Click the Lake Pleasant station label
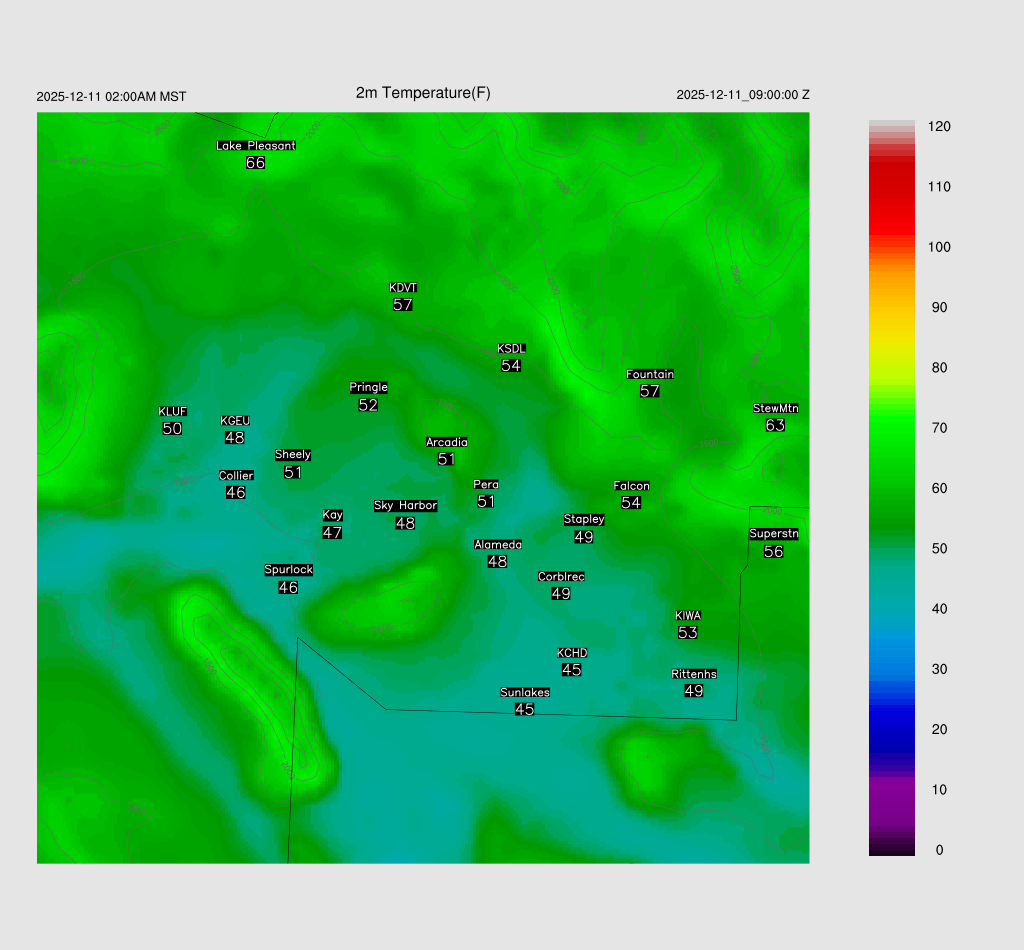This screenshot has height=950, width=1024. [x=256, y=146]
